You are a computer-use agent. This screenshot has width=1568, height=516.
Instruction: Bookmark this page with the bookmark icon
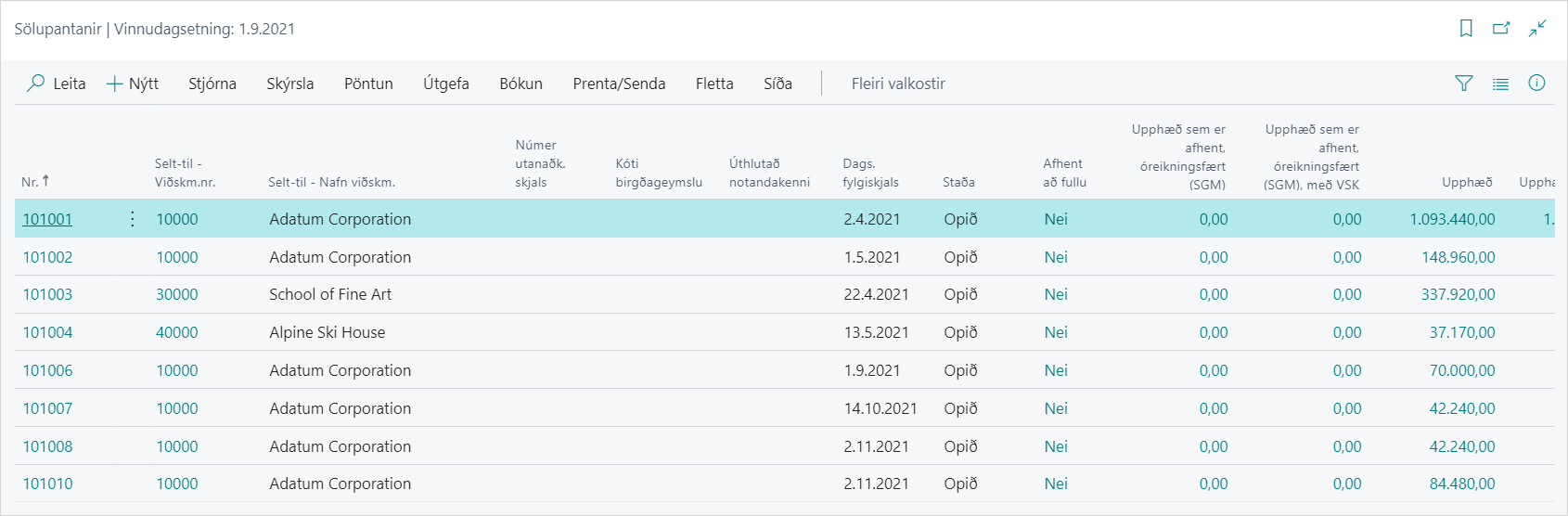click(x=1466, y=29)
